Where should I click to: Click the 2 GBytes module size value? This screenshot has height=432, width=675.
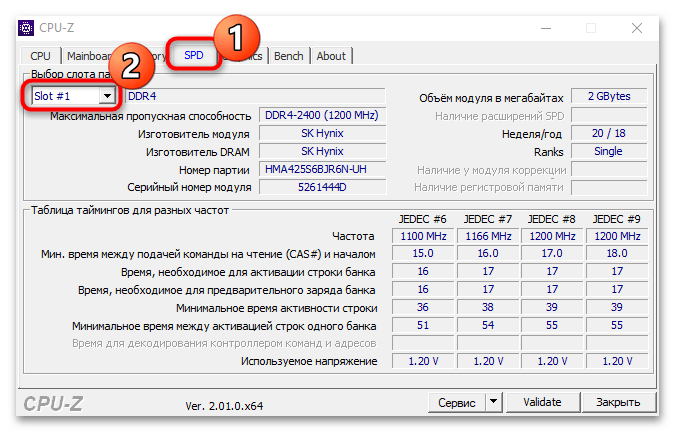609,96
